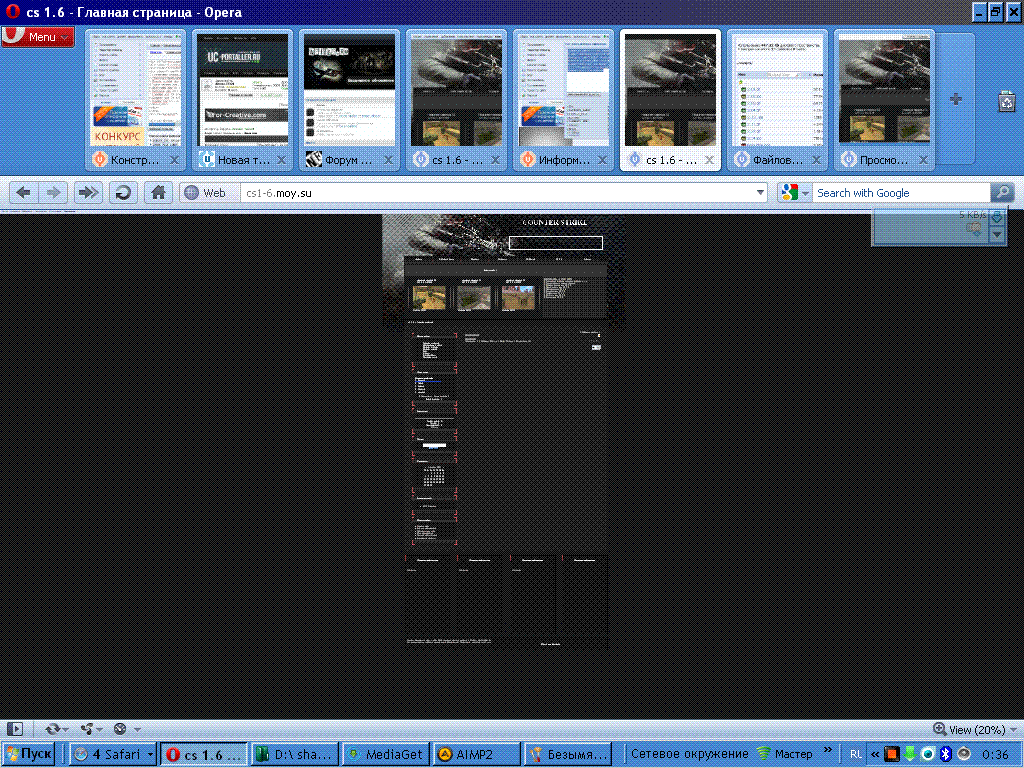Click the Google search magnifier button
The width and height of the screenshot is (1024, 768).
pos(1001,193)
